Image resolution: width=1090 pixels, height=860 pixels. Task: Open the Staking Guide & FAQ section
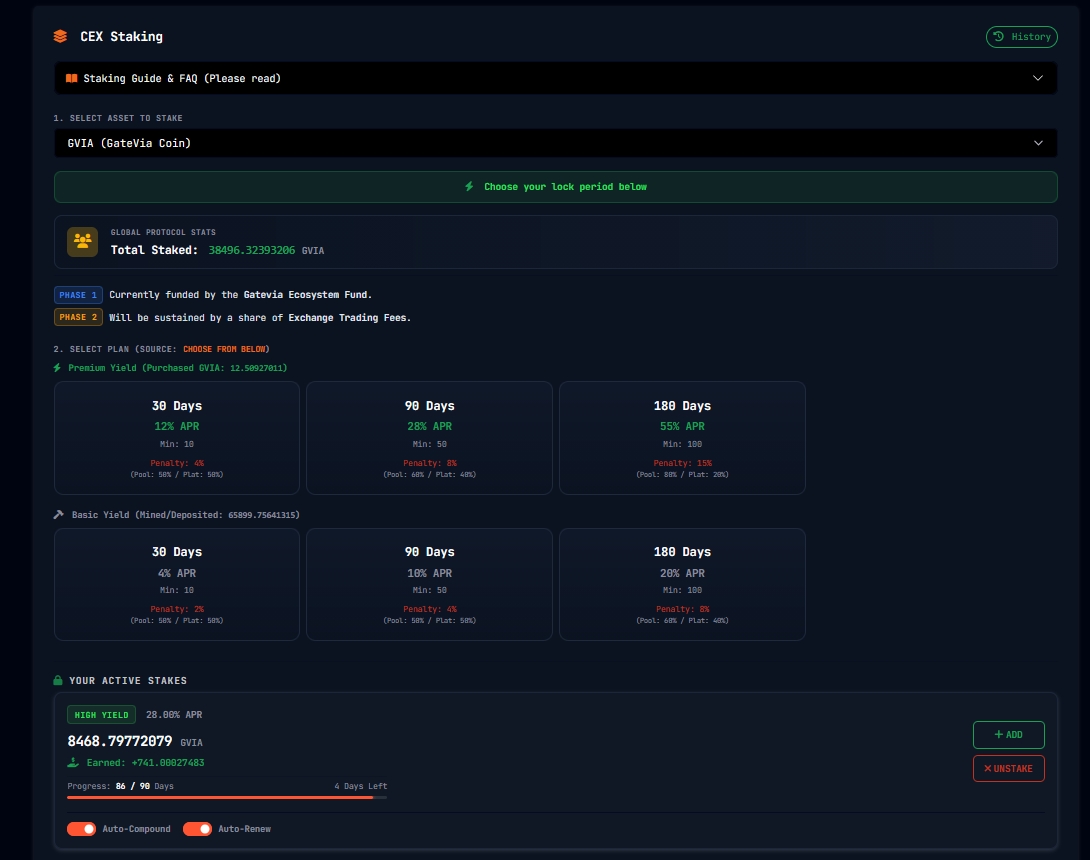point(555,78)
